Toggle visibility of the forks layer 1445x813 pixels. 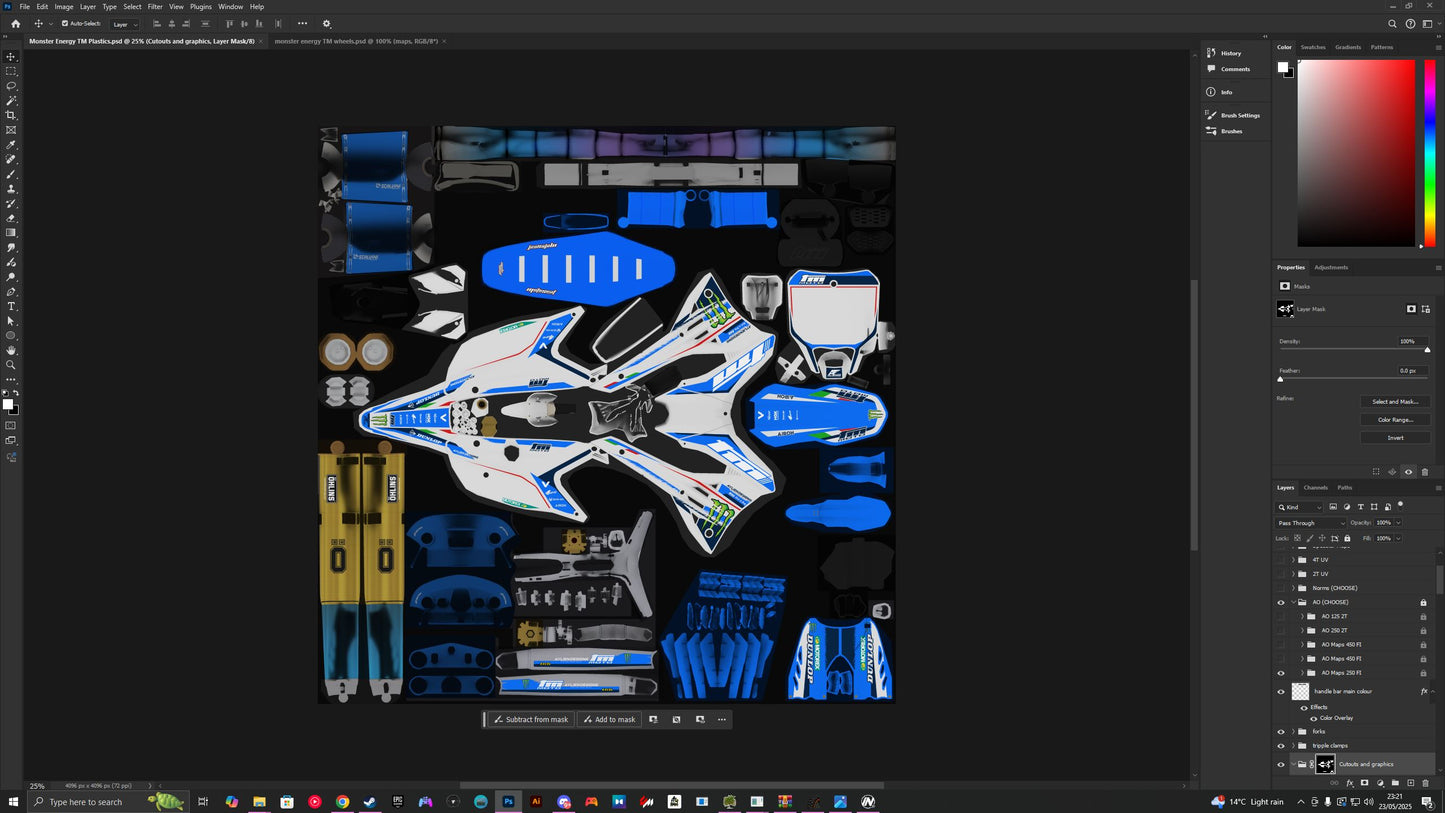1281,731
